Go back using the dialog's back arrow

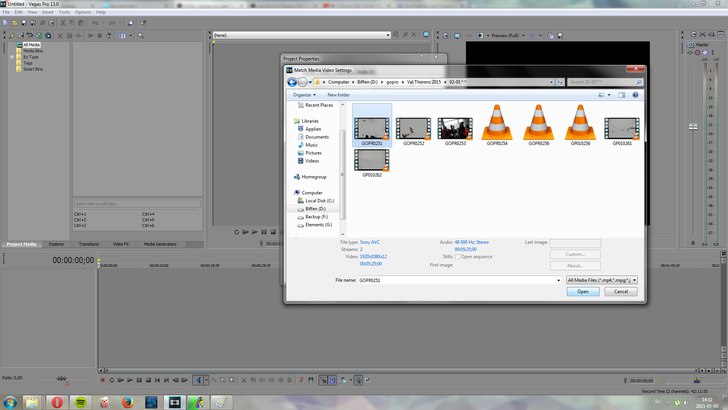(292, 82)
